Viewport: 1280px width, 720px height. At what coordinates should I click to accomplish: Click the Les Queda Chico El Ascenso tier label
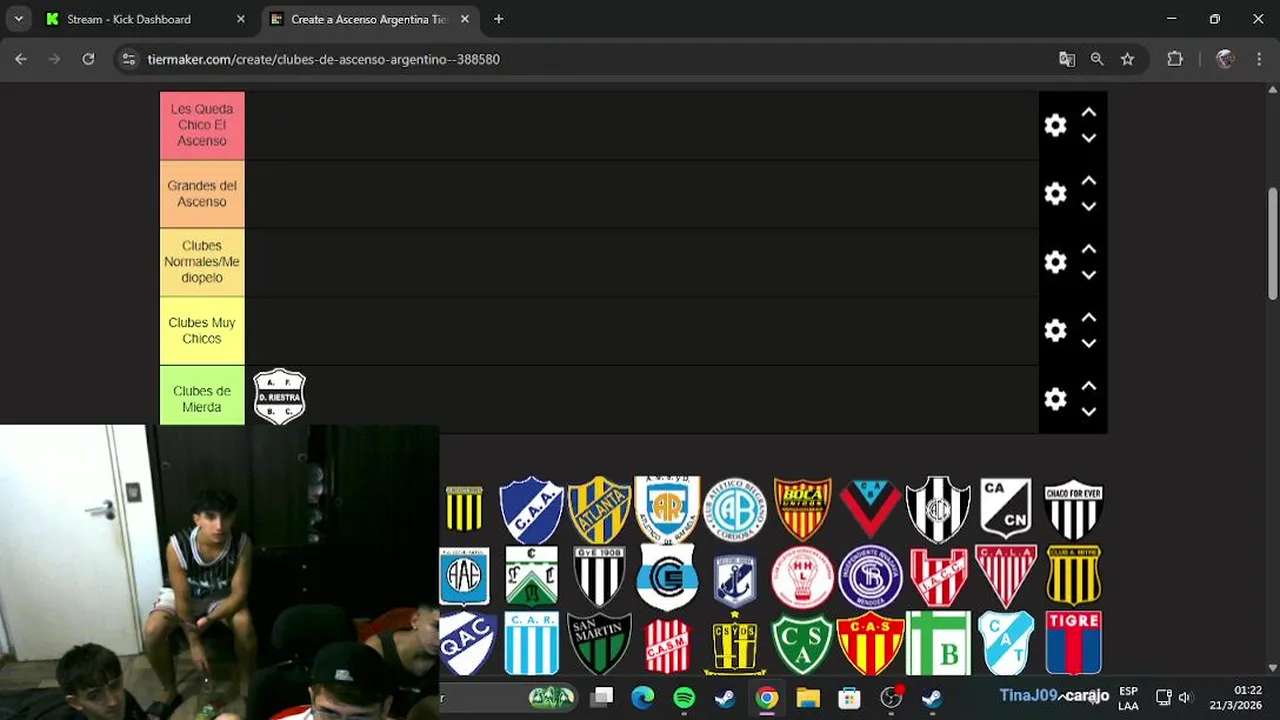pyautogui.click(x=202, y=125)
